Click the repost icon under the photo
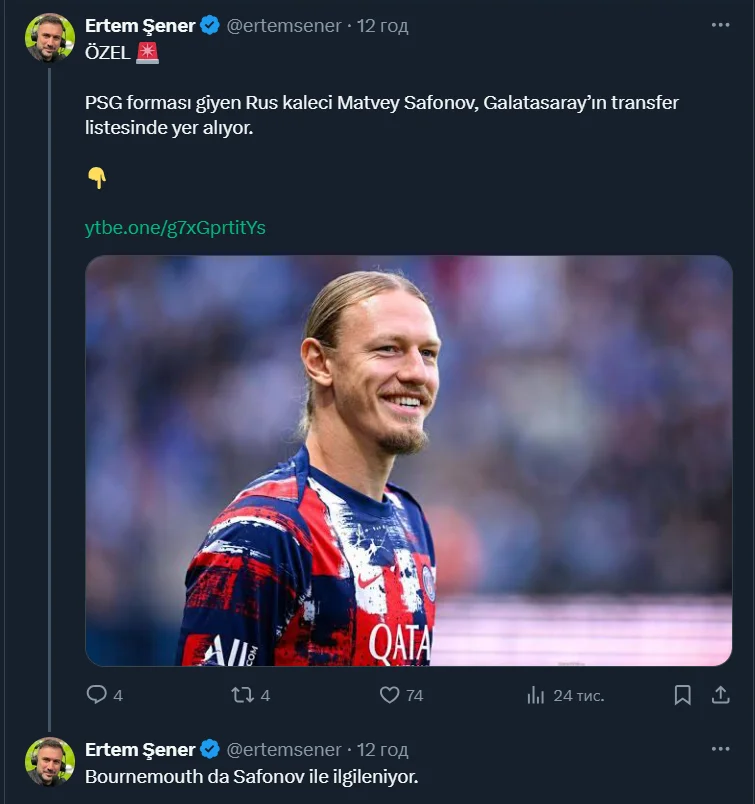Screen dimensions: 755x804 [244, 695]
